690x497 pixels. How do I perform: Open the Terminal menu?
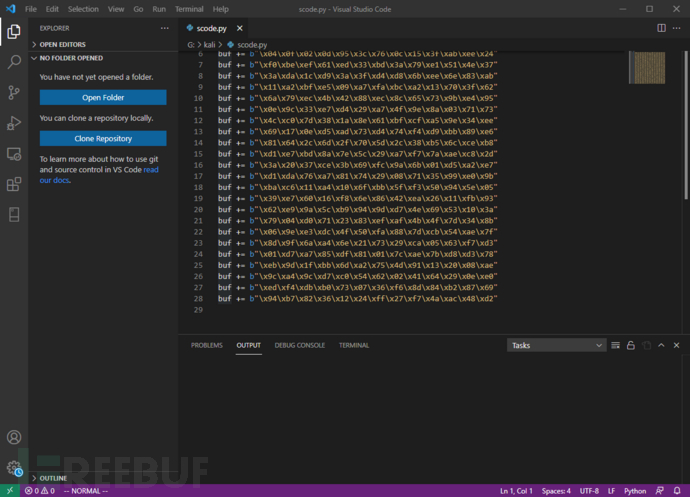(189, 8)
